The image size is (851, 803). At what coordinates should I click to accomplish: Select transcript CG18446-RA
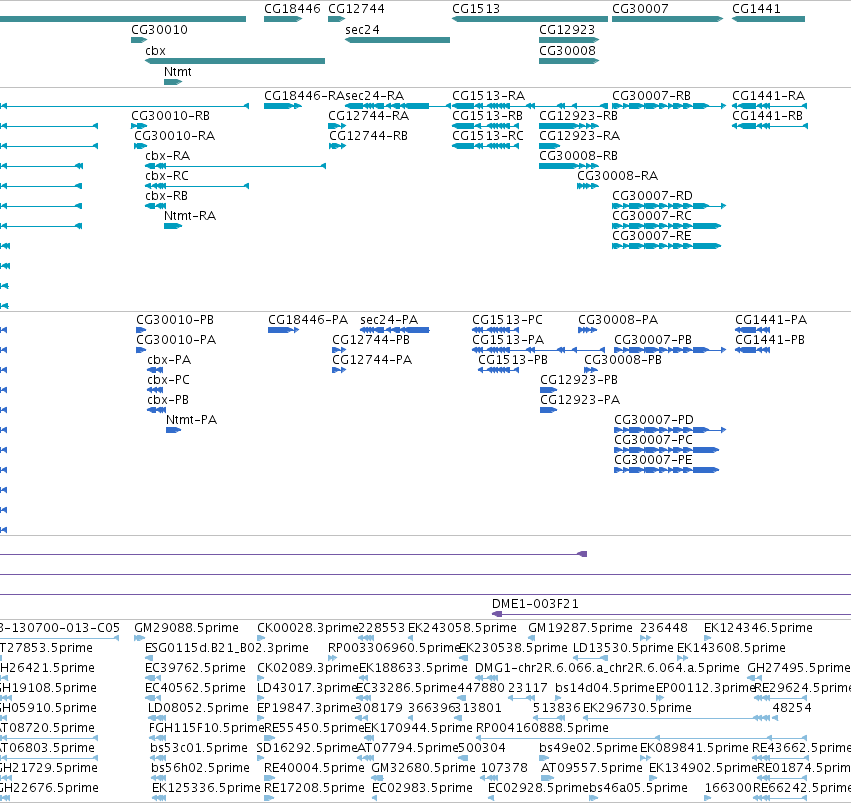(304, 96)
